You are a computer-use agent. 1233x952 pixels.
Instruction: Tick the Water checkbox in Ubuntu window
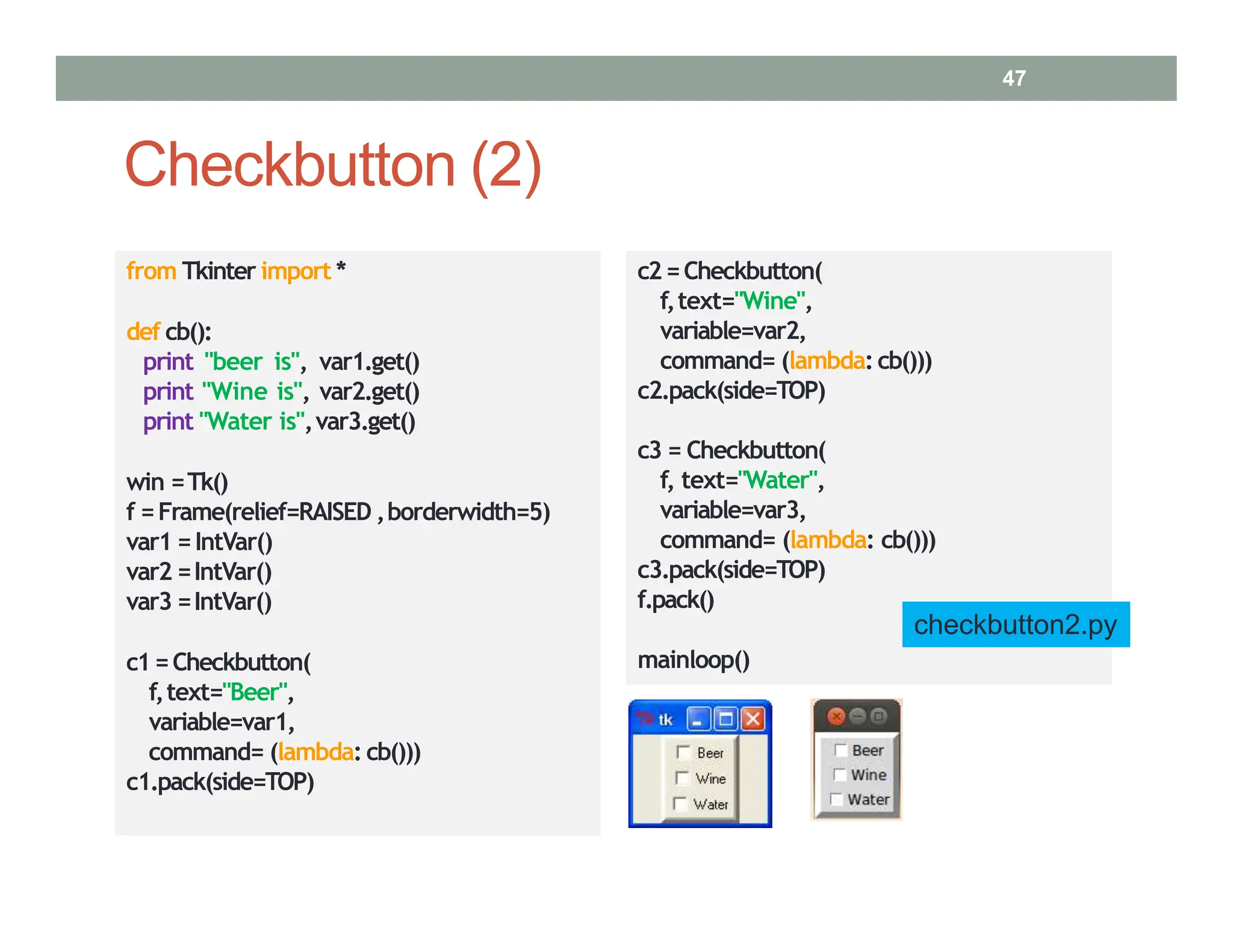[x=836, y=799]
